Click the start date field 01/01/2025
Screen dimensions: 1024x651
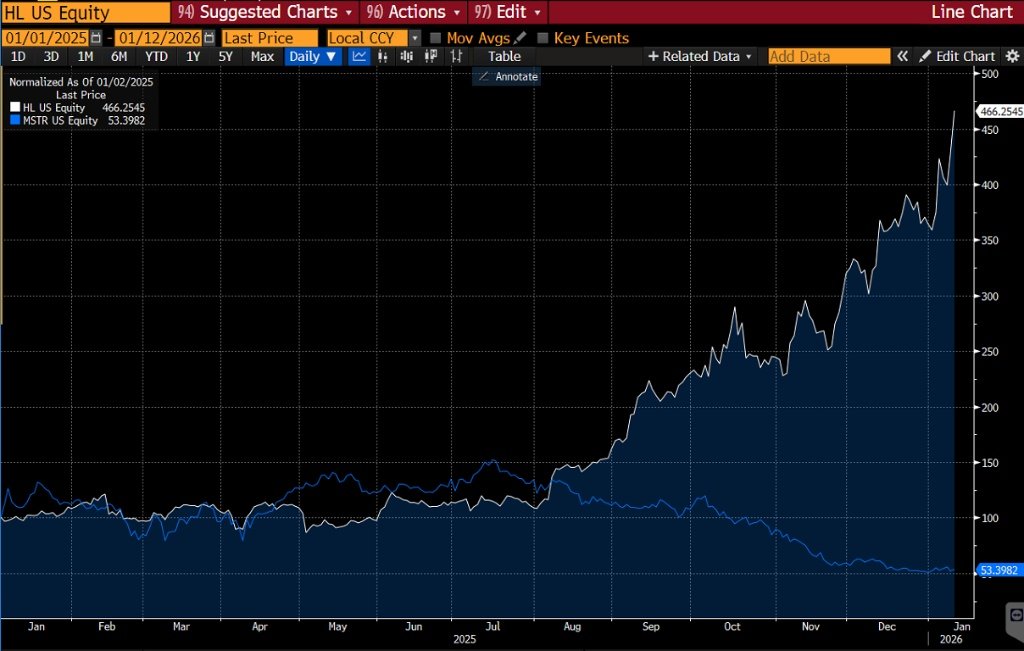click(46, 38)
